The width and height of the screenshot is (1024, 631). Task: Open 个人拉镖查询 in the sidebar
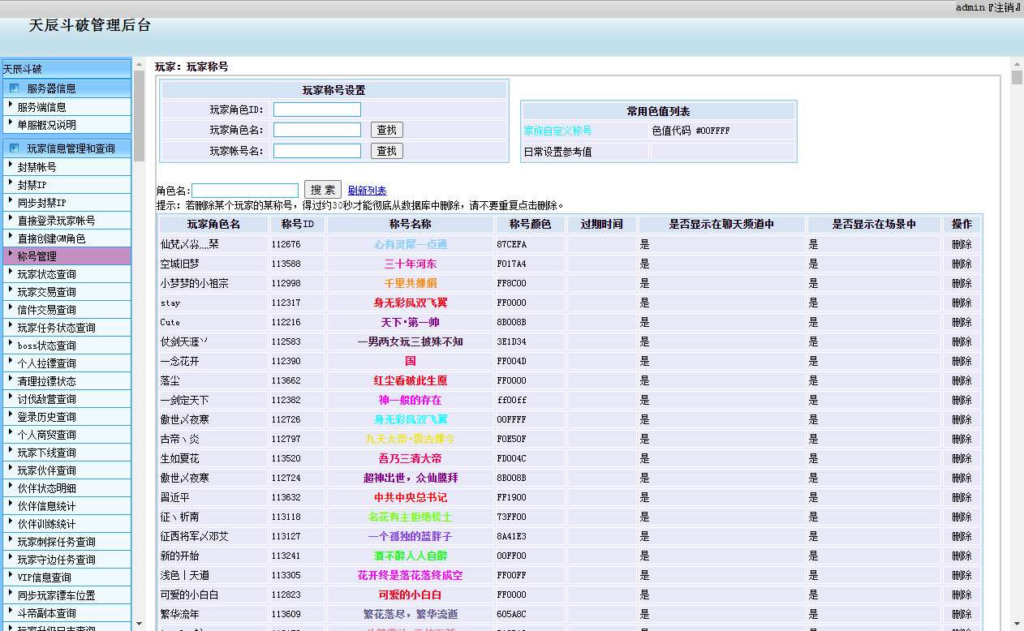(66, 363)
